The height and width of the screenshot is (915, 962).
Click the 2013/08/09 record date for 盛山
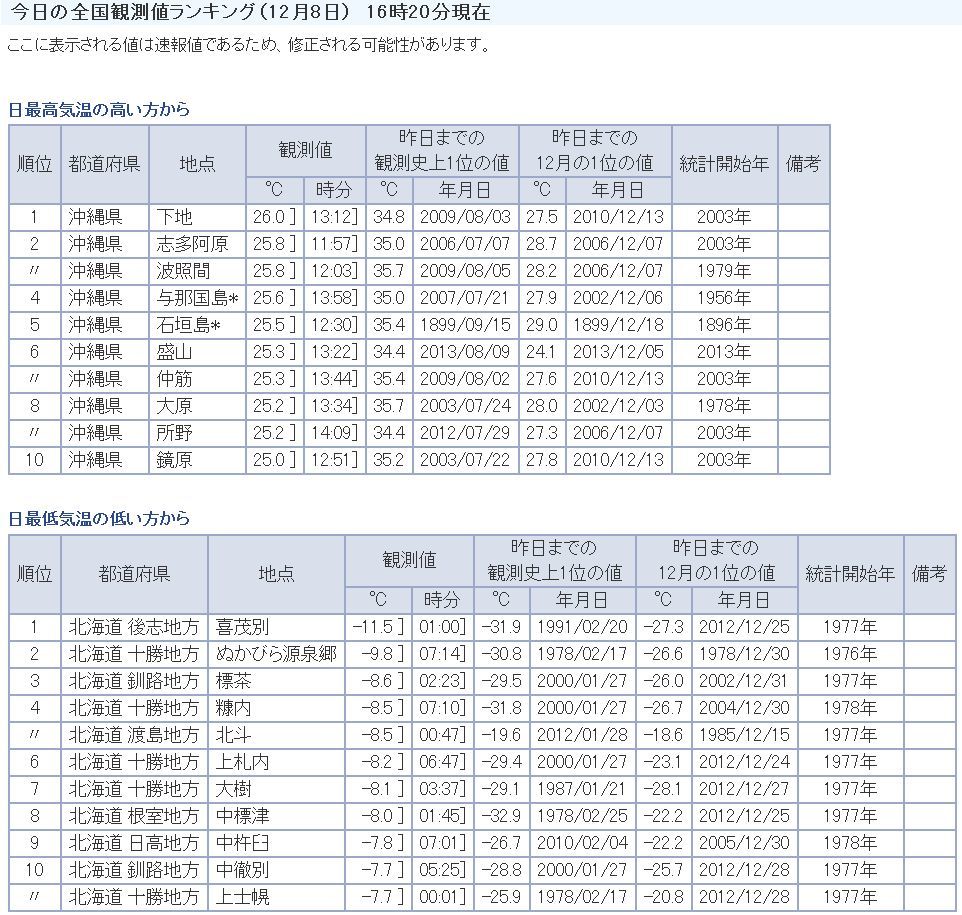pos(465,352)
